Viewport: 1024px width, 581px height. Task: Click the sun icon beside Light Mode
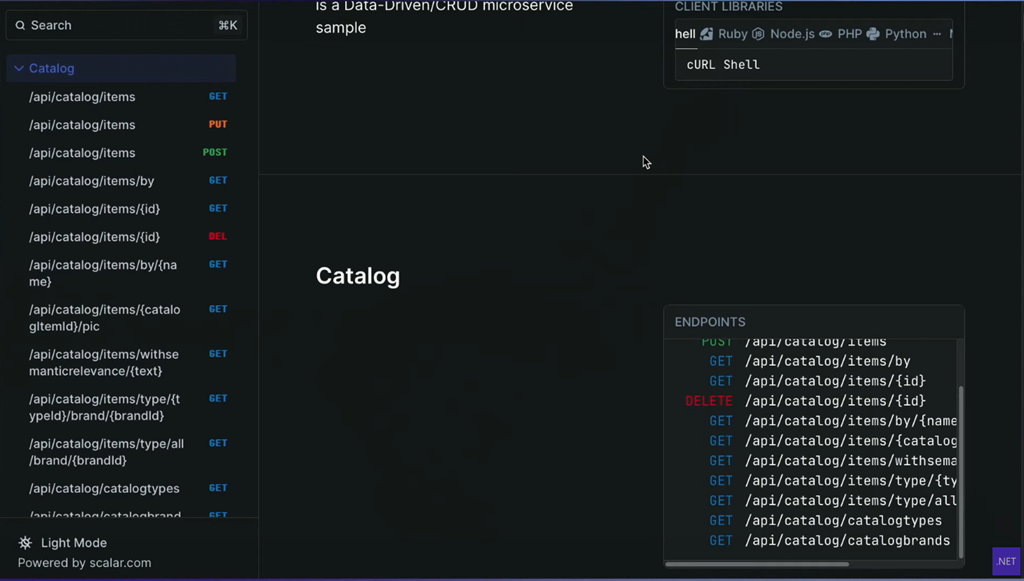[x=25, y=543]
